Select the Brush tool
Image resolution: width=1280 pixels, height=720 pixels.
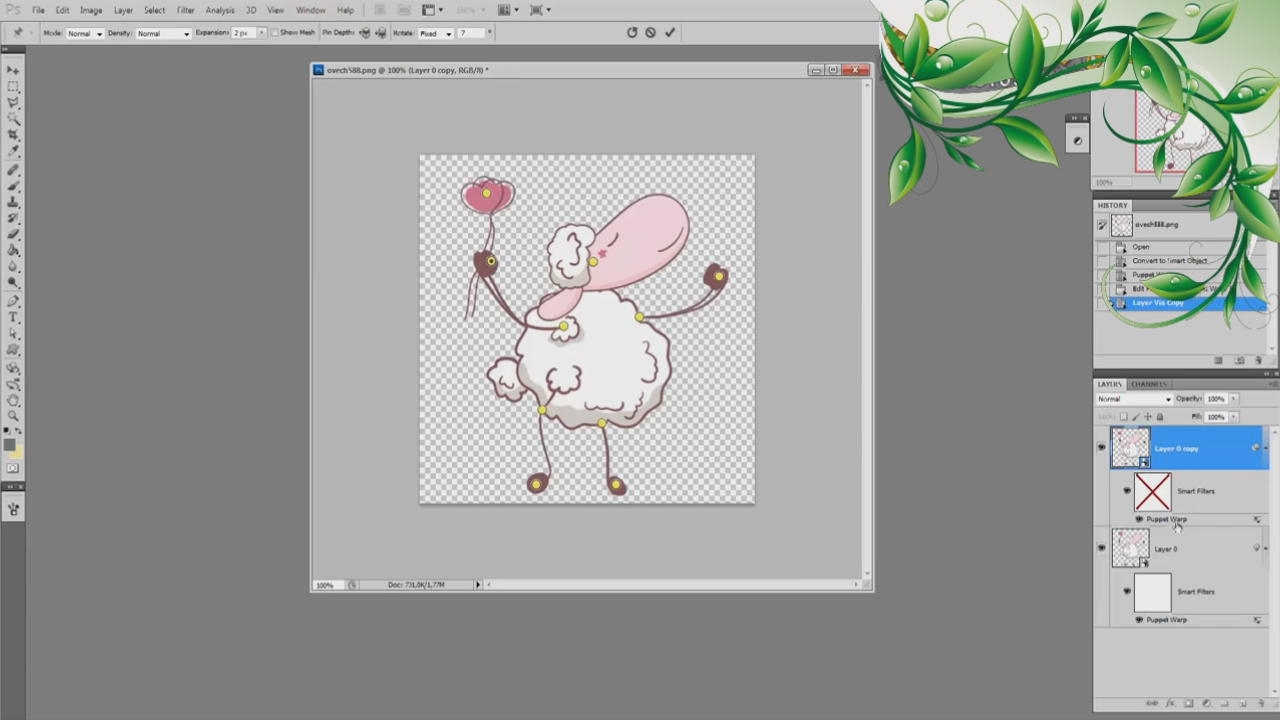(x=13, y=186)
